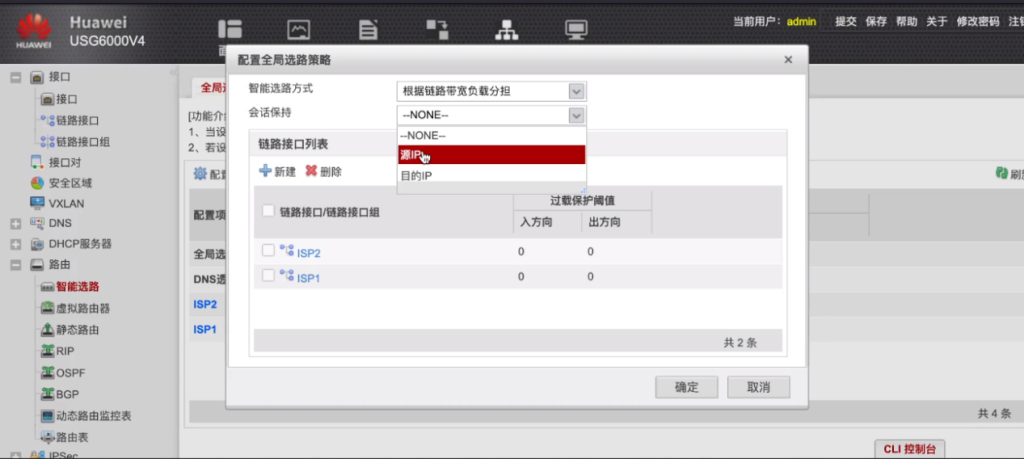Click the 会话保持 combo field
The image size is (1024, 459).
(x=491, y=116)
